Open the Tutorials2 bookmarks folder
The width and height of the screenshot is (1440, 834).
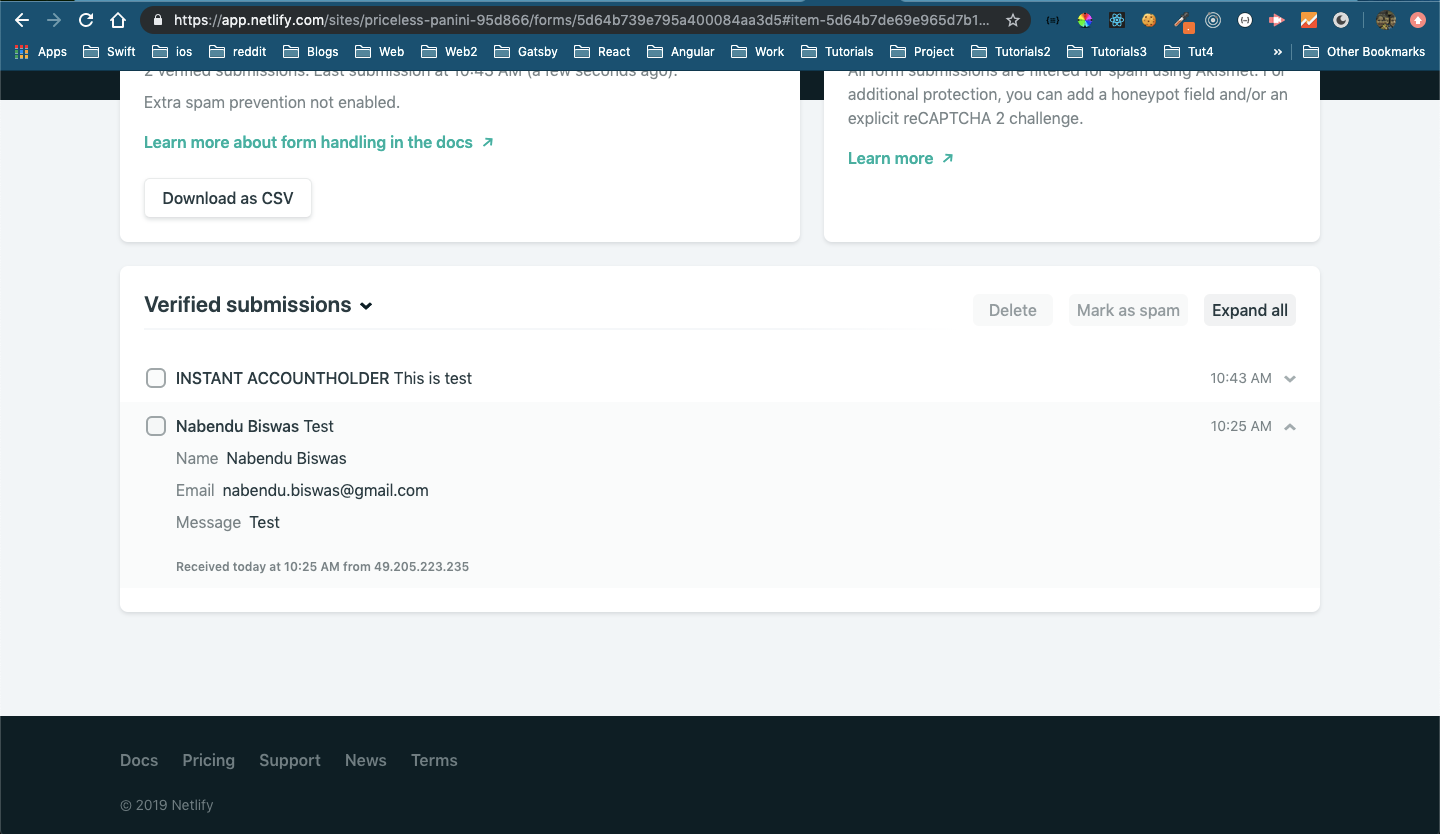point(1010,52)
